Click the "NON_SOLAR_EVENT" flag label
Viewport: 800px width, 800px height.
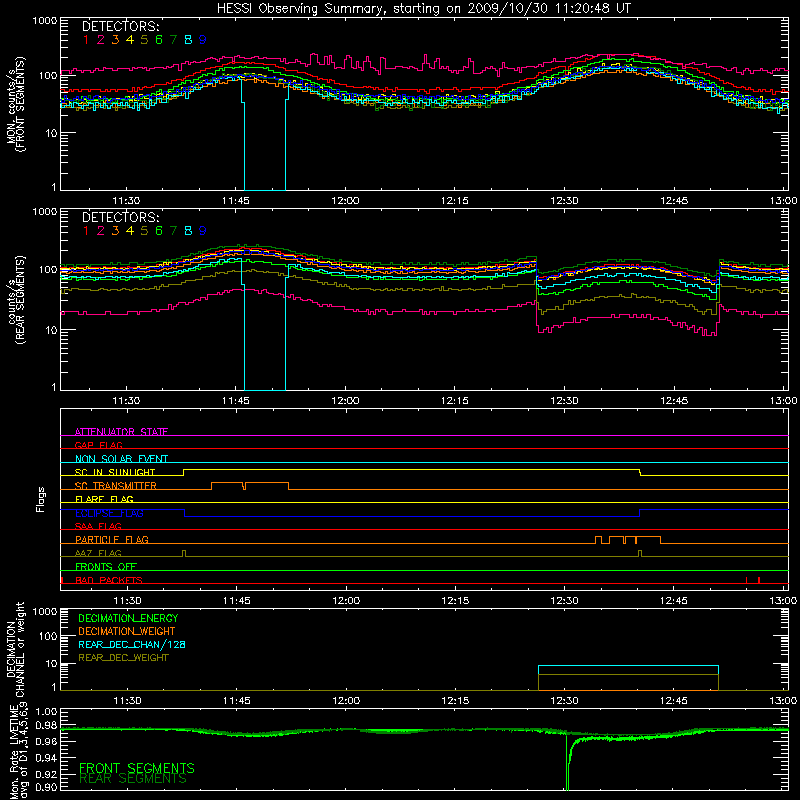coord(121,459)
